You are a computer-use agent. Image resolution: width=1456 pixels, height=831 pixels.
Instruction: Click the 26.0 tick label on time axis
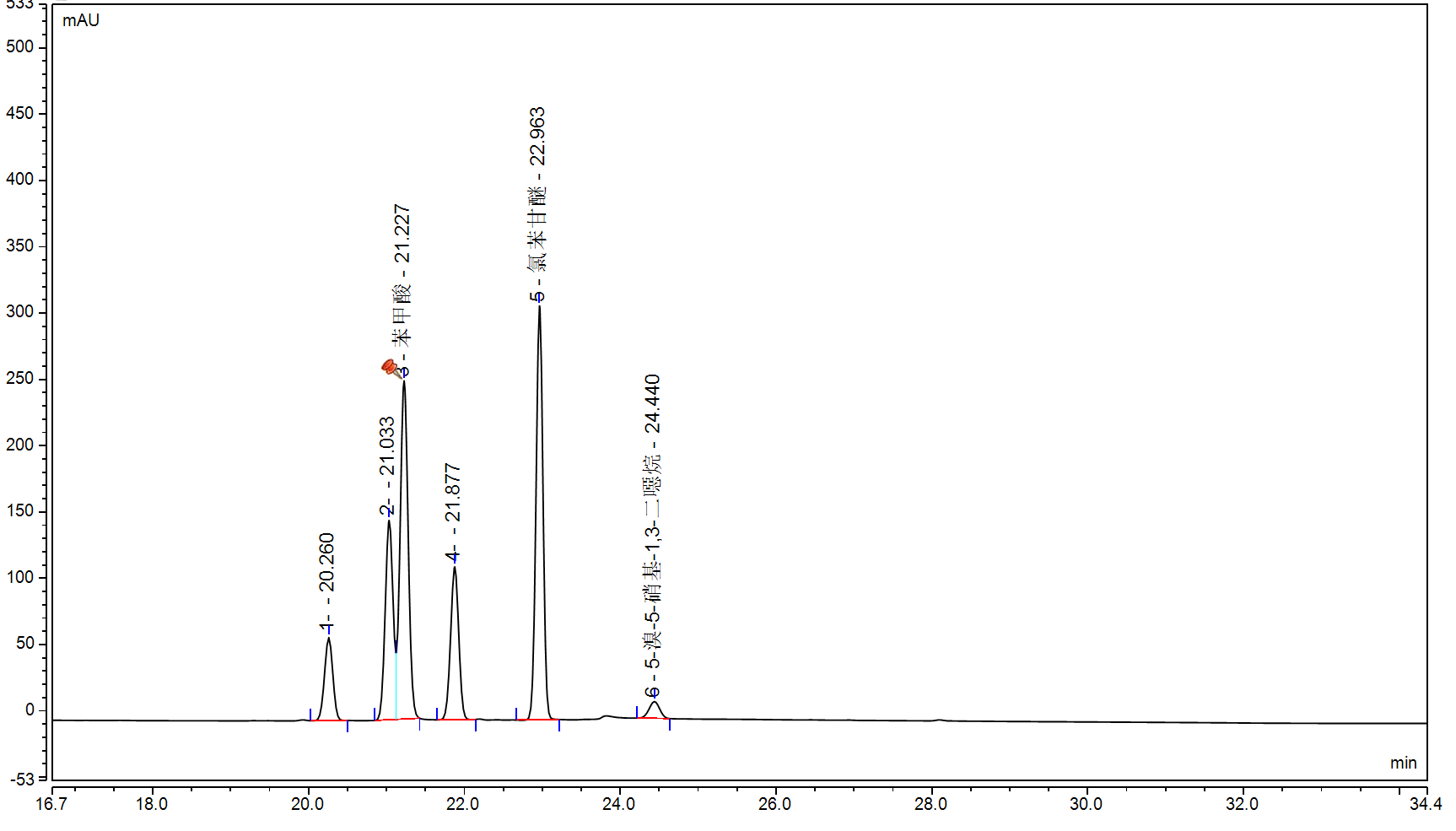click(774, 804)
